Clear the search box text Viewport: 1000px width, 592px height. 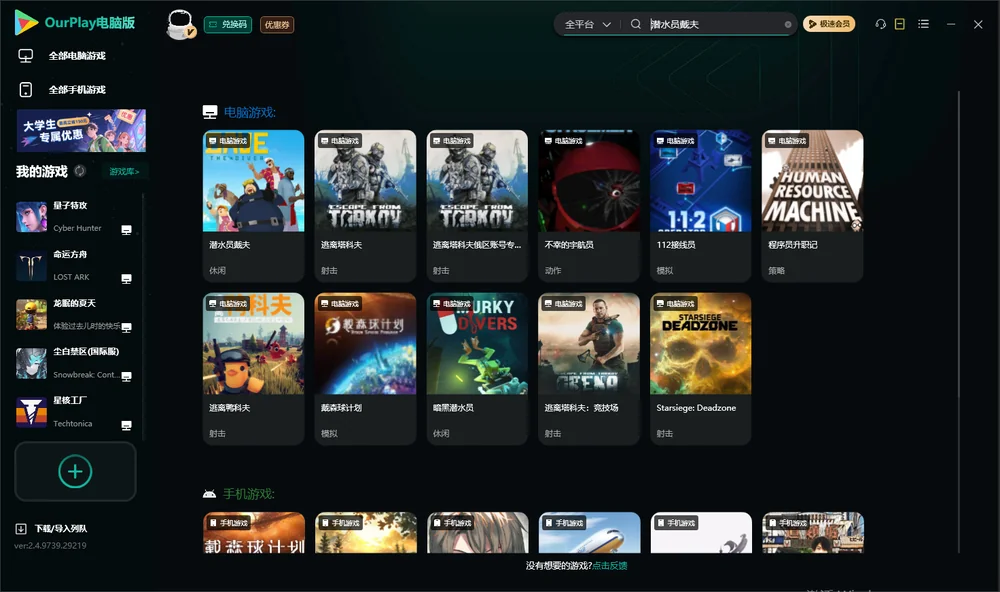coord(788,25)
